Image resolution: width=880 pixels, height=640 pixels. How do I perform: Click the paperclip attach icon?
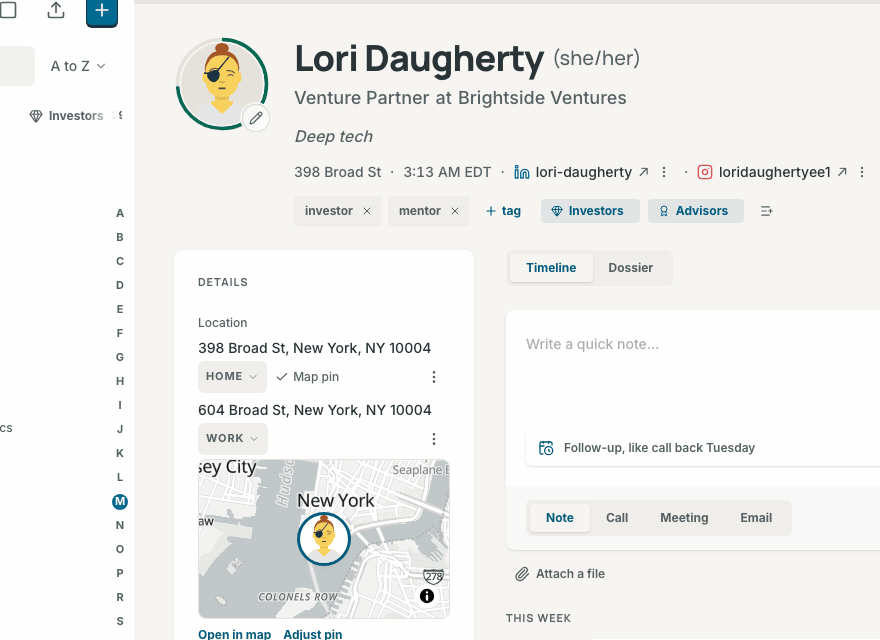click(x=522, y=574)
